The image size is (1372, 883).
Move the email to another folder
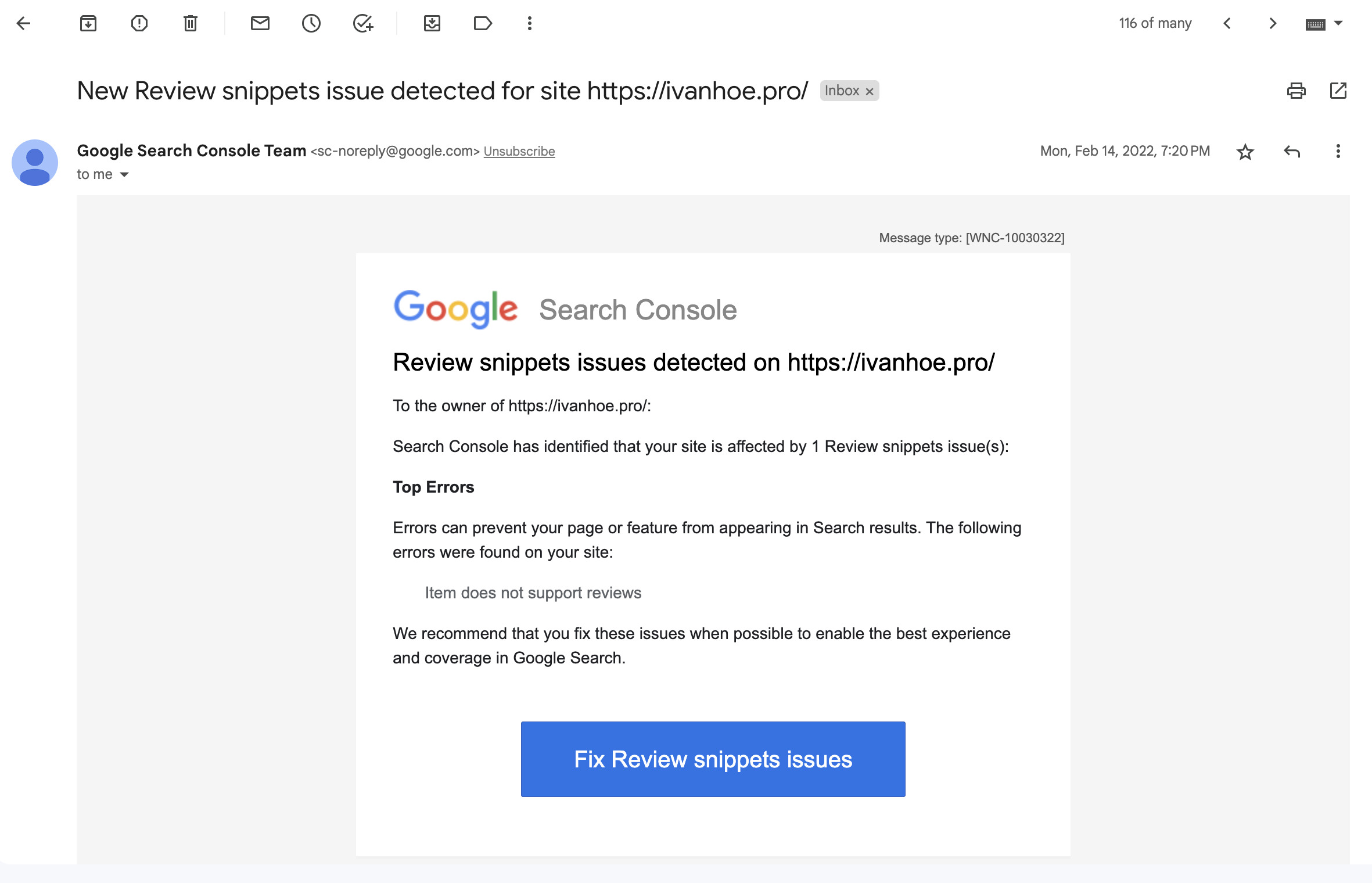(x=432, y=23)
